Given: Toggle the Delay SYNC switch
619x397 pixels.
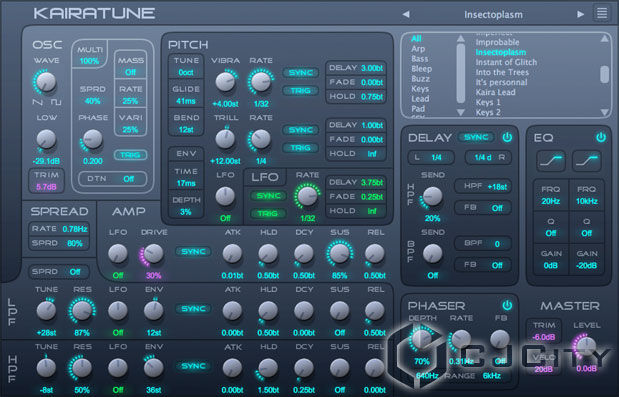Looking at the screenshot, I should 476,137.
